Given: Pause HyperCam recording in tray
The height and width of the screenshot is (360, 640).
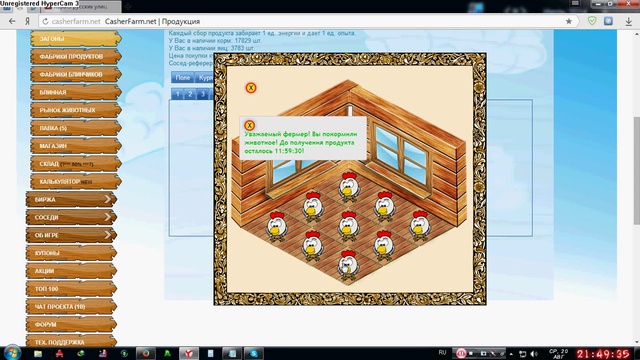Looking at the screenshot, I should tap(461, 353).
